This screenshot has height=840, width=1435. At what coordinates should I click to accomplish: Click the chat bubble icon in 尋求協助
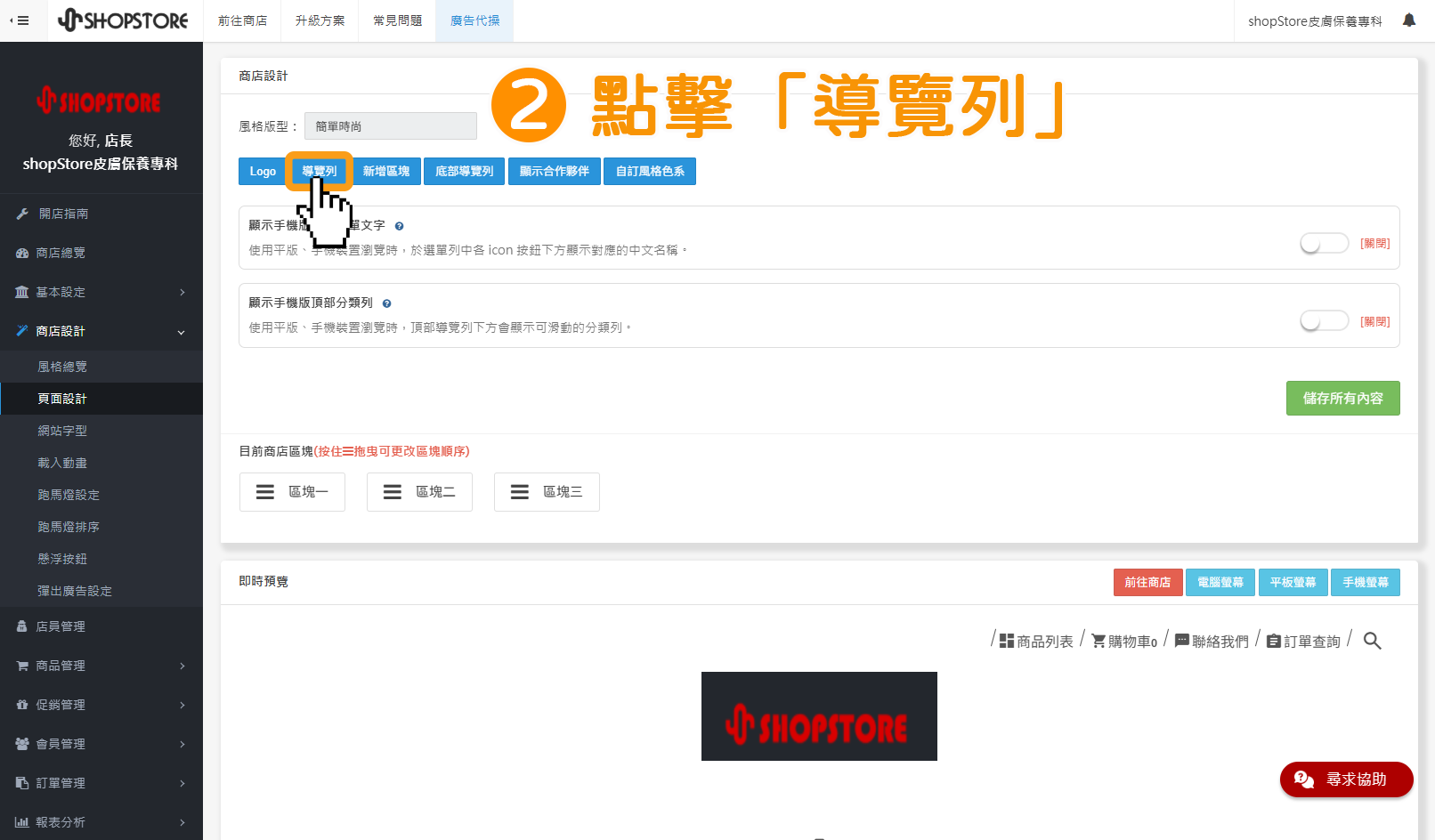(x=1304, y=779)
